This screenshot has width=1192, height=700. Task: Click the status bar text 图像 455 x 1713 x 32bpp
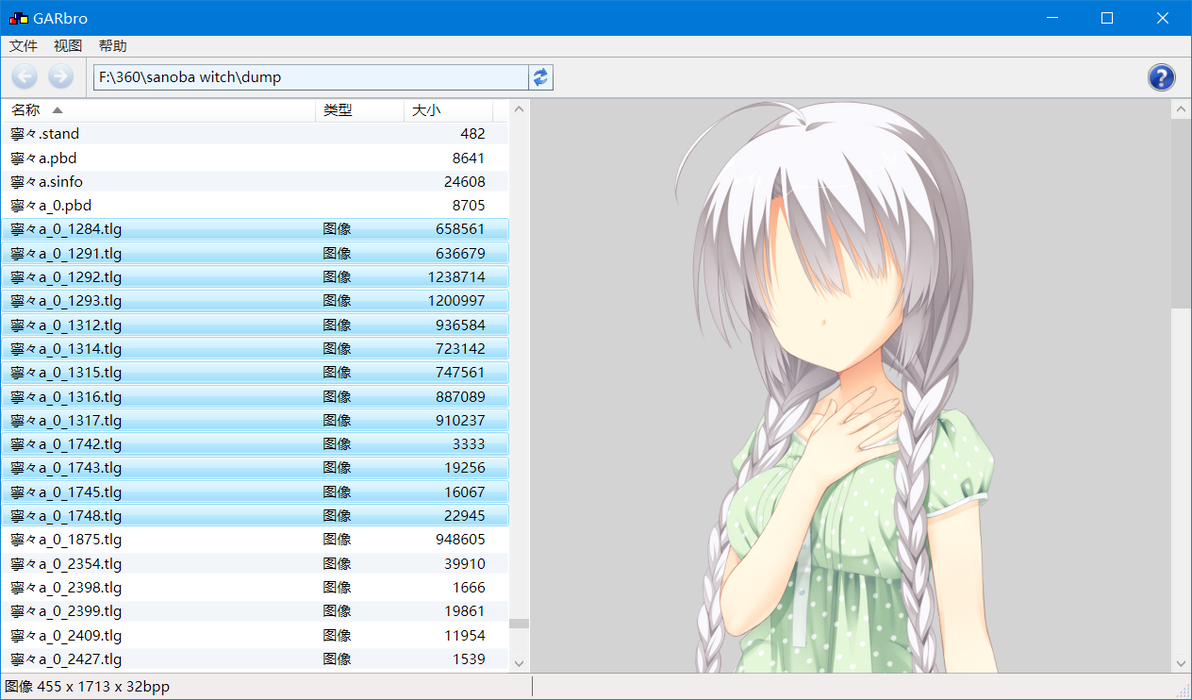[x=87, y=686]
